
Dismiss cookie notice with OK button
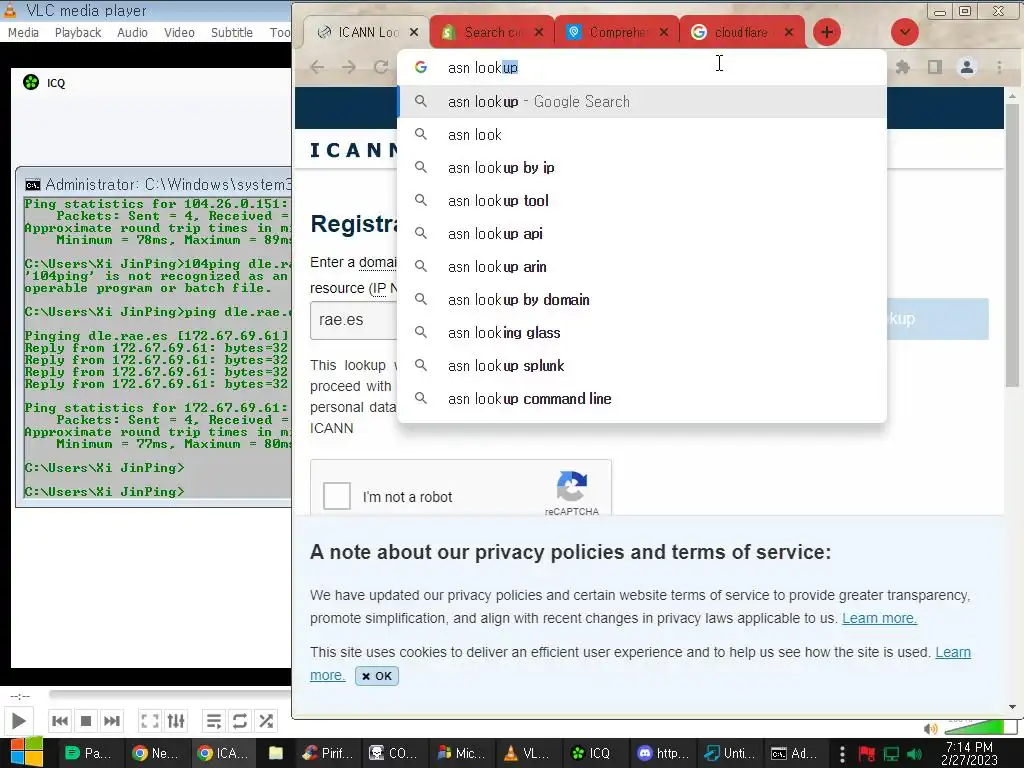pos(377,676)
